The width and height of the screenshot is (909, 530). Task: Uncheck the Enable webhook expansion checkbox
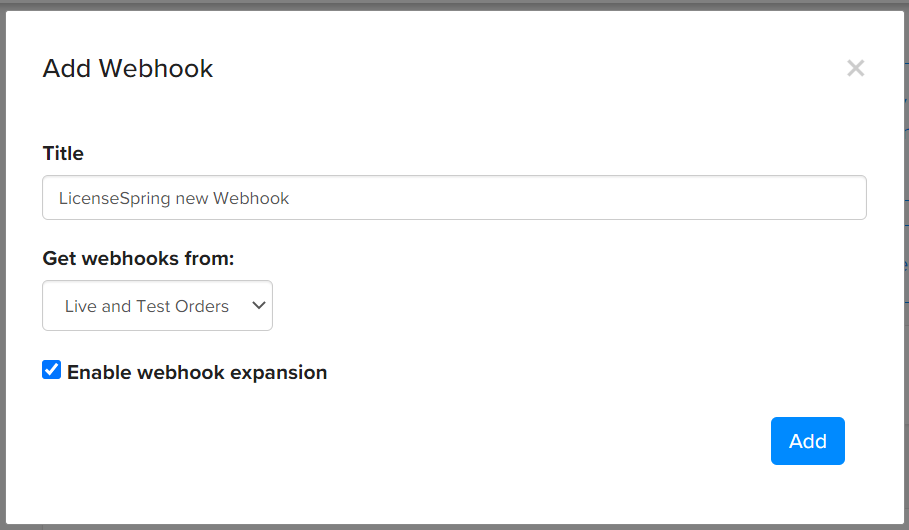pyautogui.click(x=52, y=371)
